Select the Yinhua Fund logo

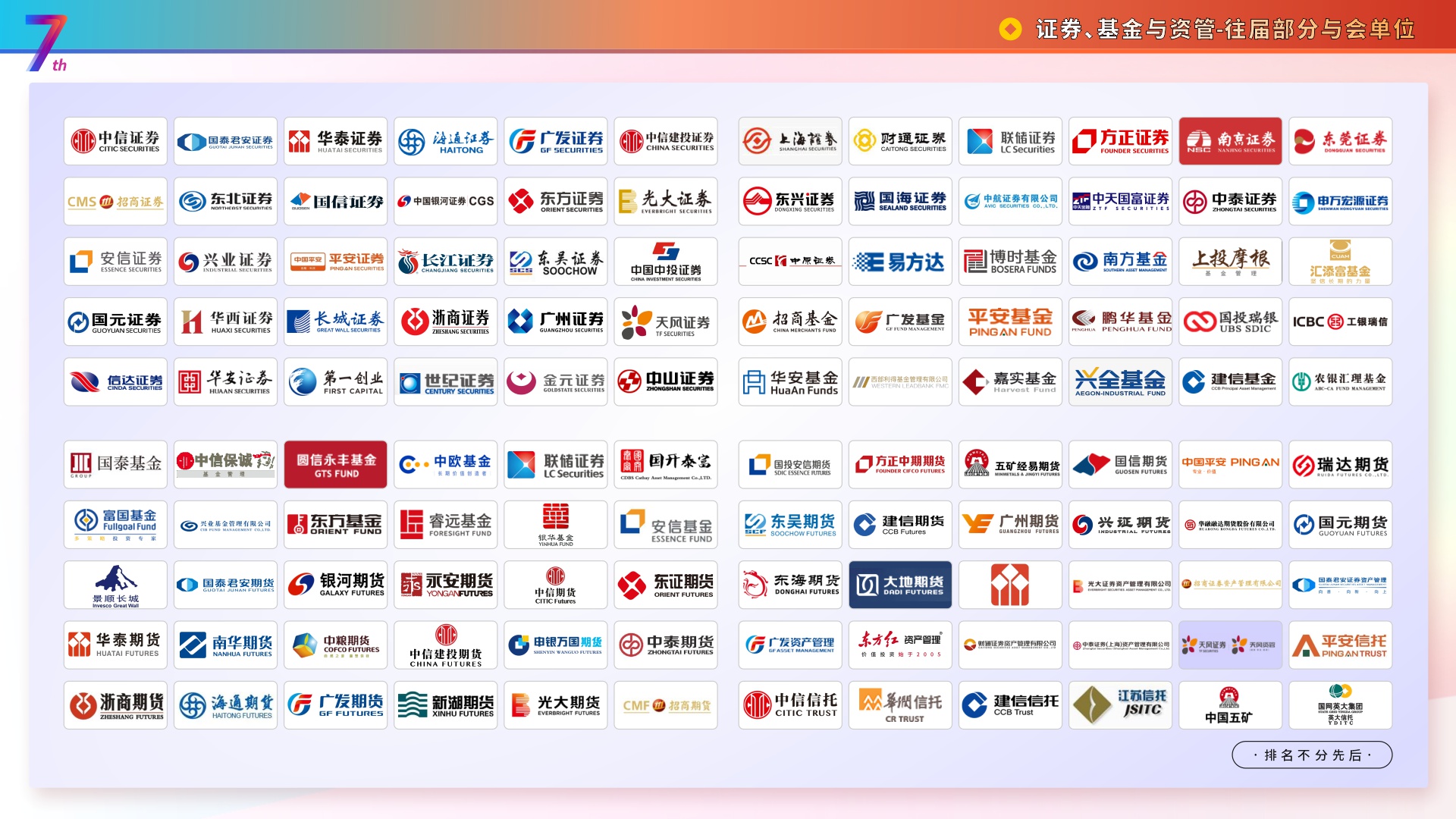click(556, 524)
